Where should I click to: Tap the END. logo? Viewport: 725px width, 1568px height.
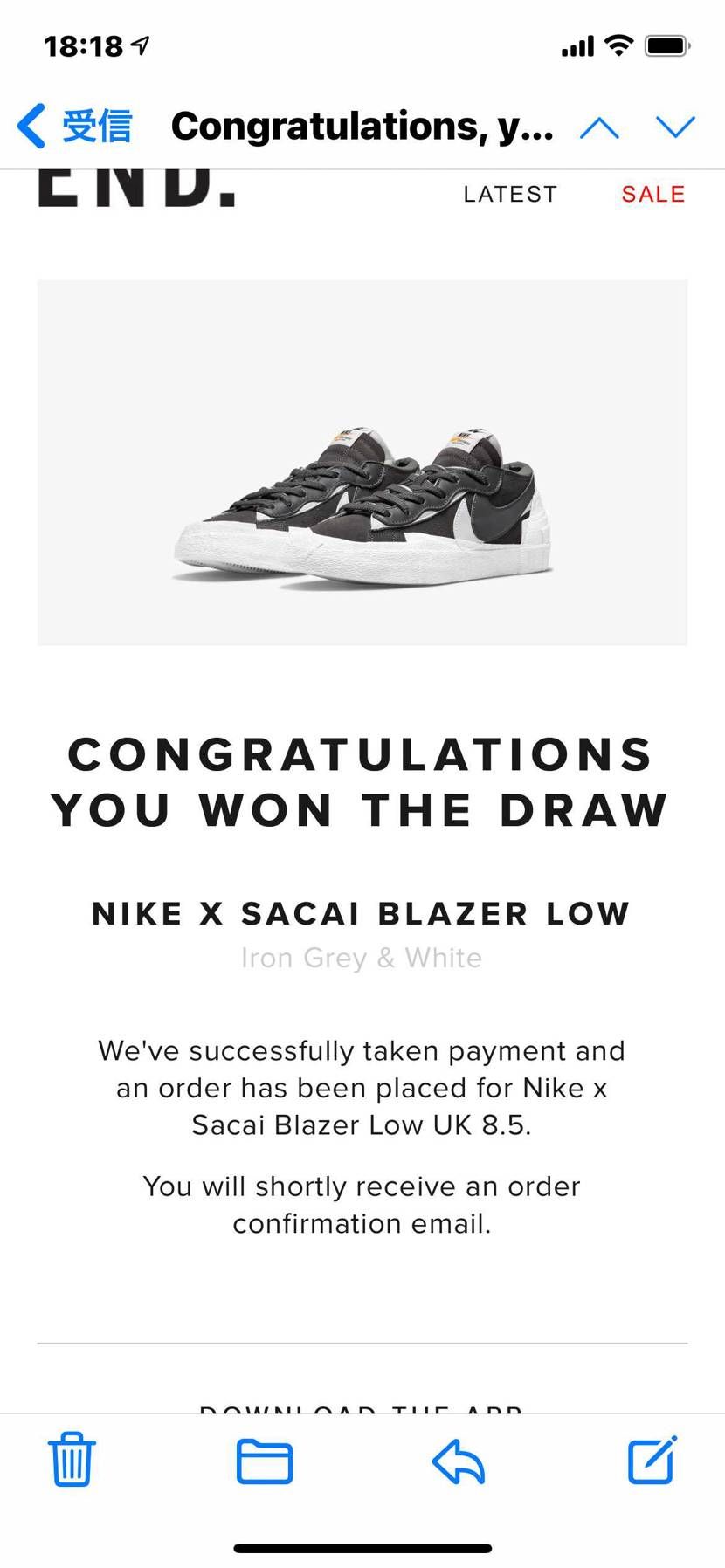click(137, 189)
